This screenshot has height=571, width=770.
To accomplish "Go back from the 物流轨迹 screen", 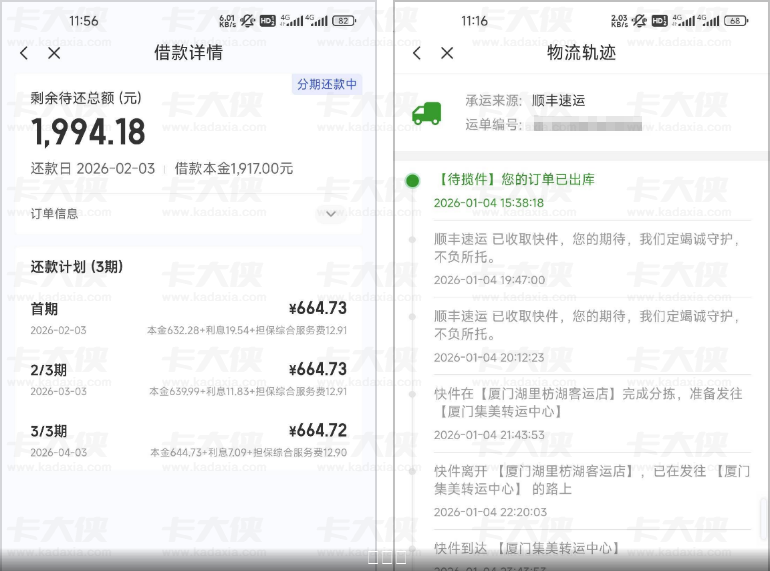I will pyautogui.click(x=417, y=54).
